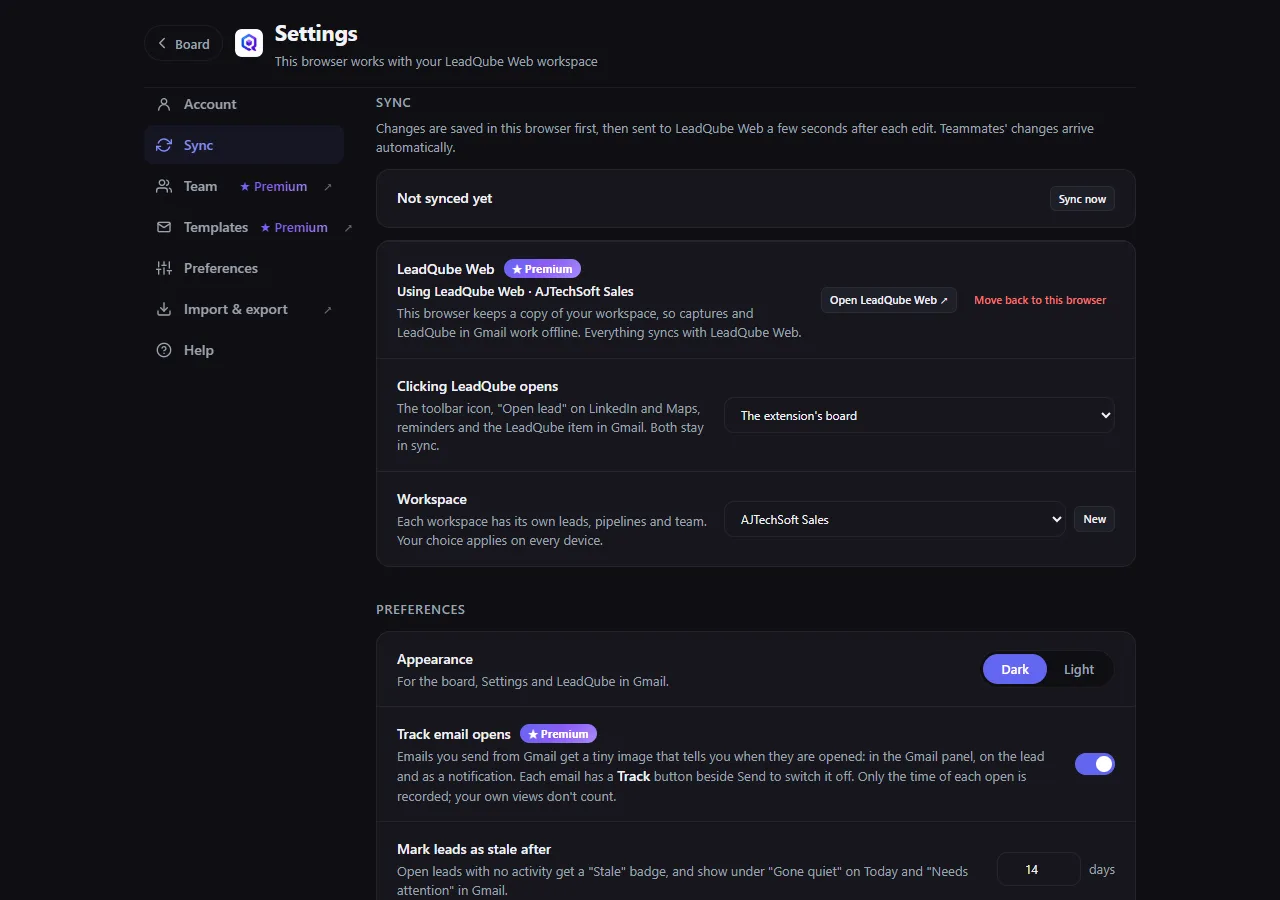Click the Premium label next to Team

point(273,187)
